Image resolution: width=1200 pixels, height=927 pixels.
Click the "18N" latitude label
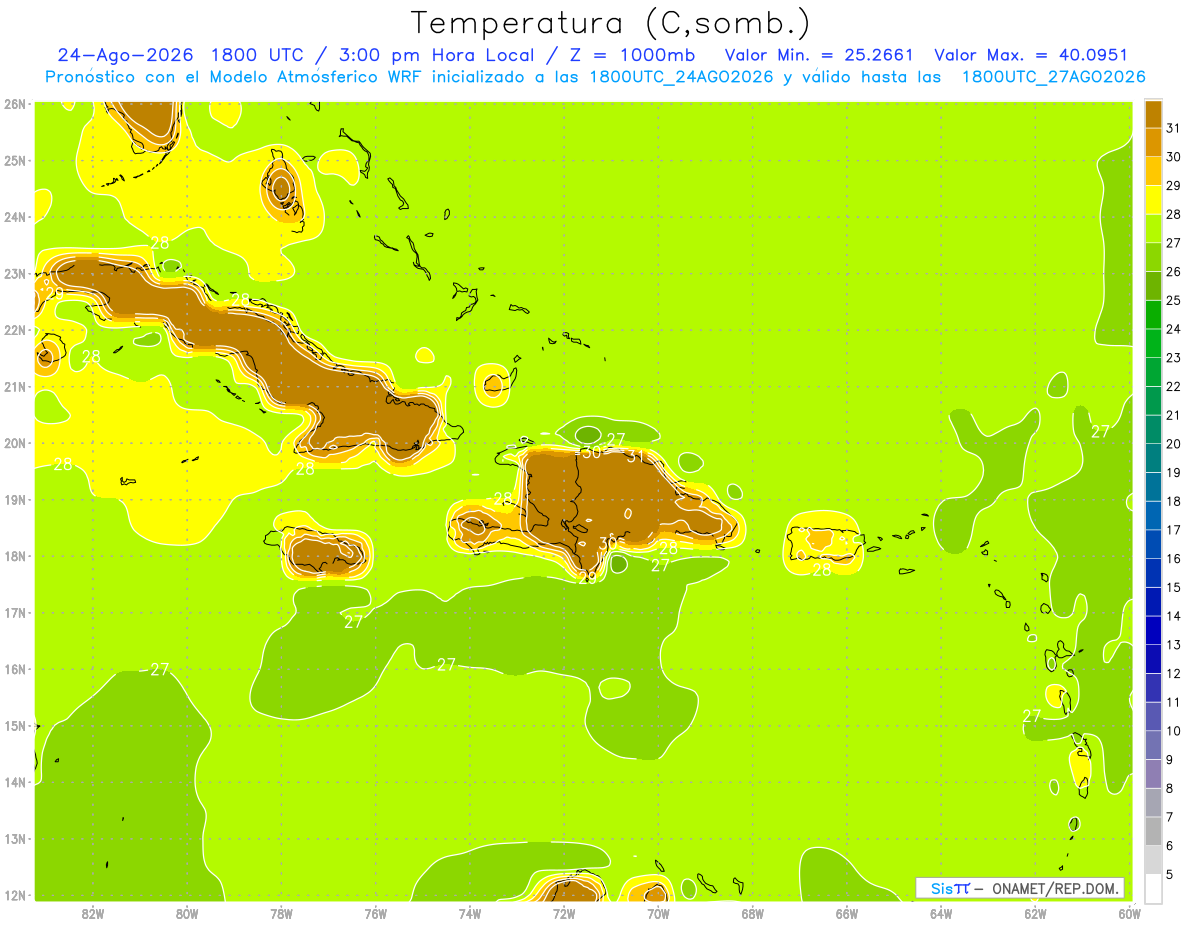click(14, 556)
